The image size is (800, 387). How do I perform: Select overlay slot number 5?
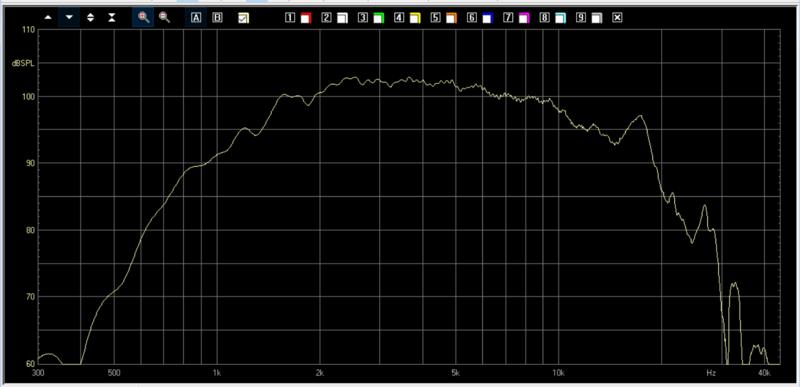tap(435, 18)
